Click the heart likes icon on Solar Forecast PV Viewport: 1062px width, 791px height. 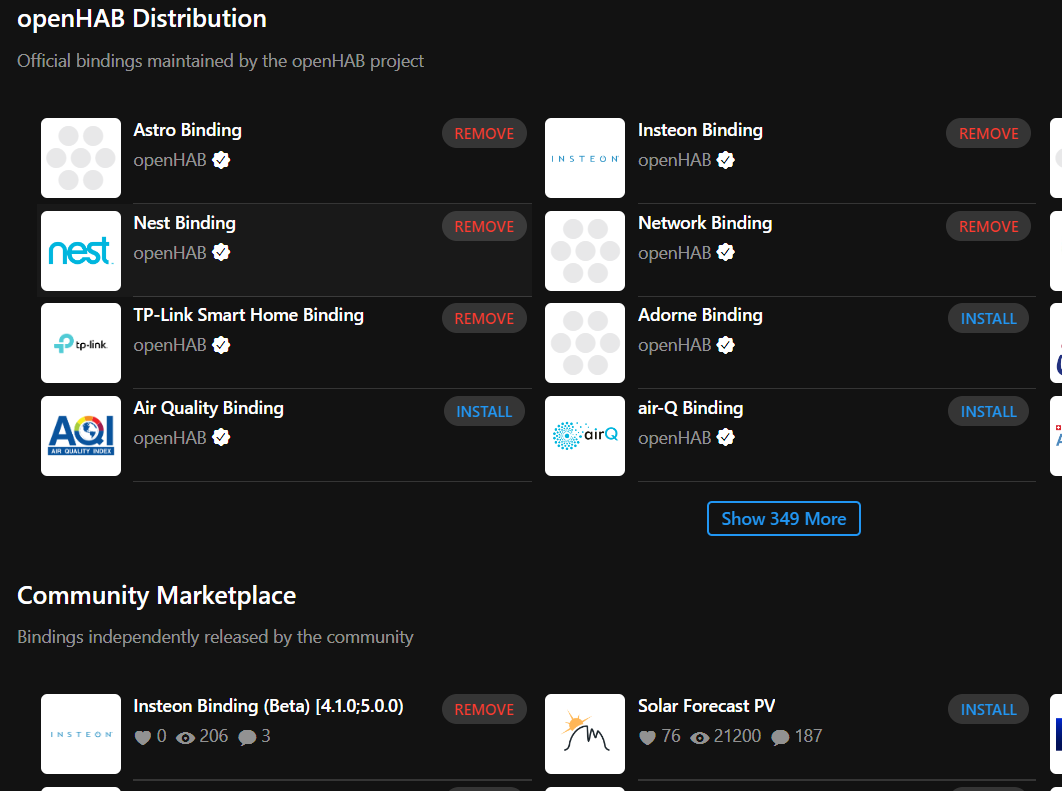[647, 738]
